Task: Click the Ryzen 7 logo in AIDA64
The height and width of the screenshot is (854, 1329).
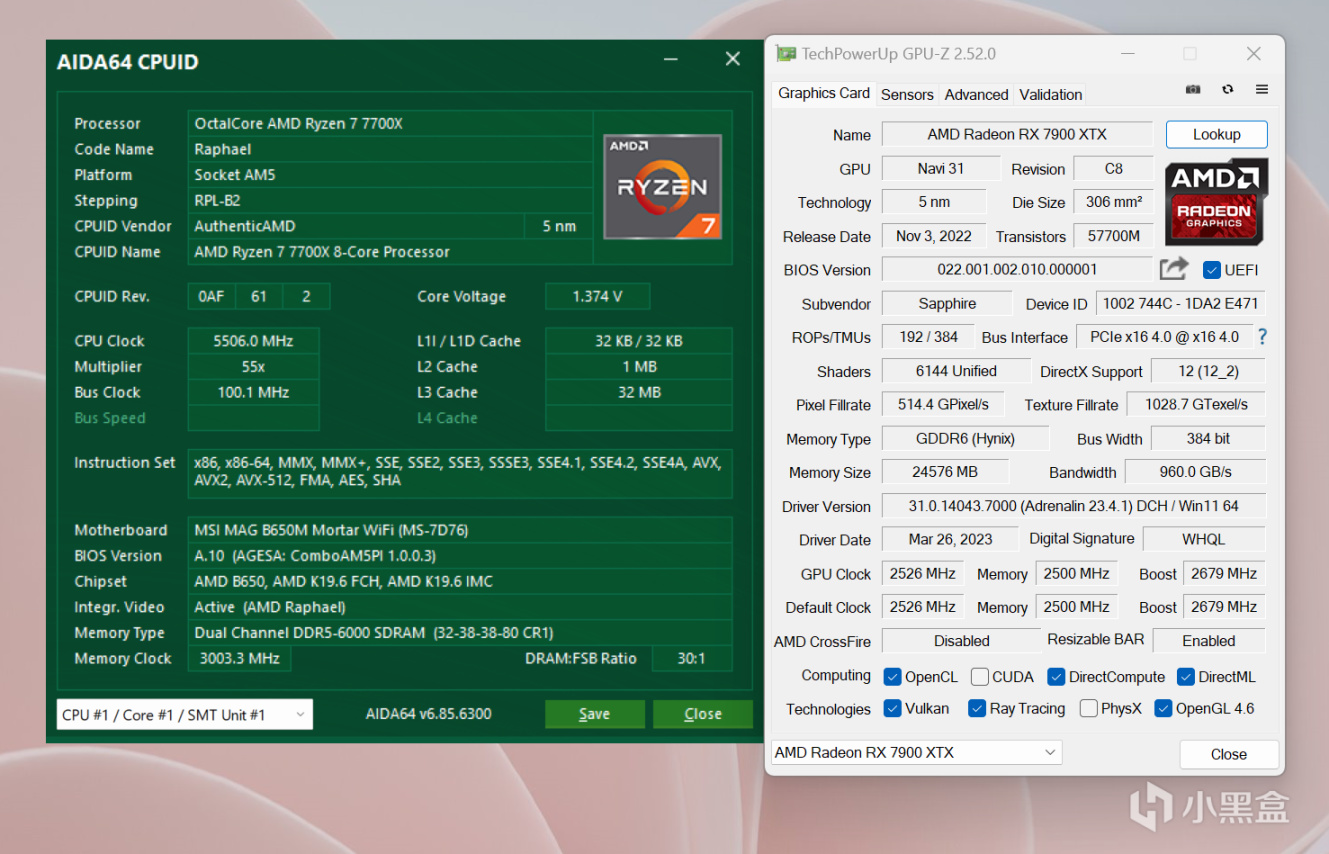Action: pyautogui.click(x=662, y=187)
